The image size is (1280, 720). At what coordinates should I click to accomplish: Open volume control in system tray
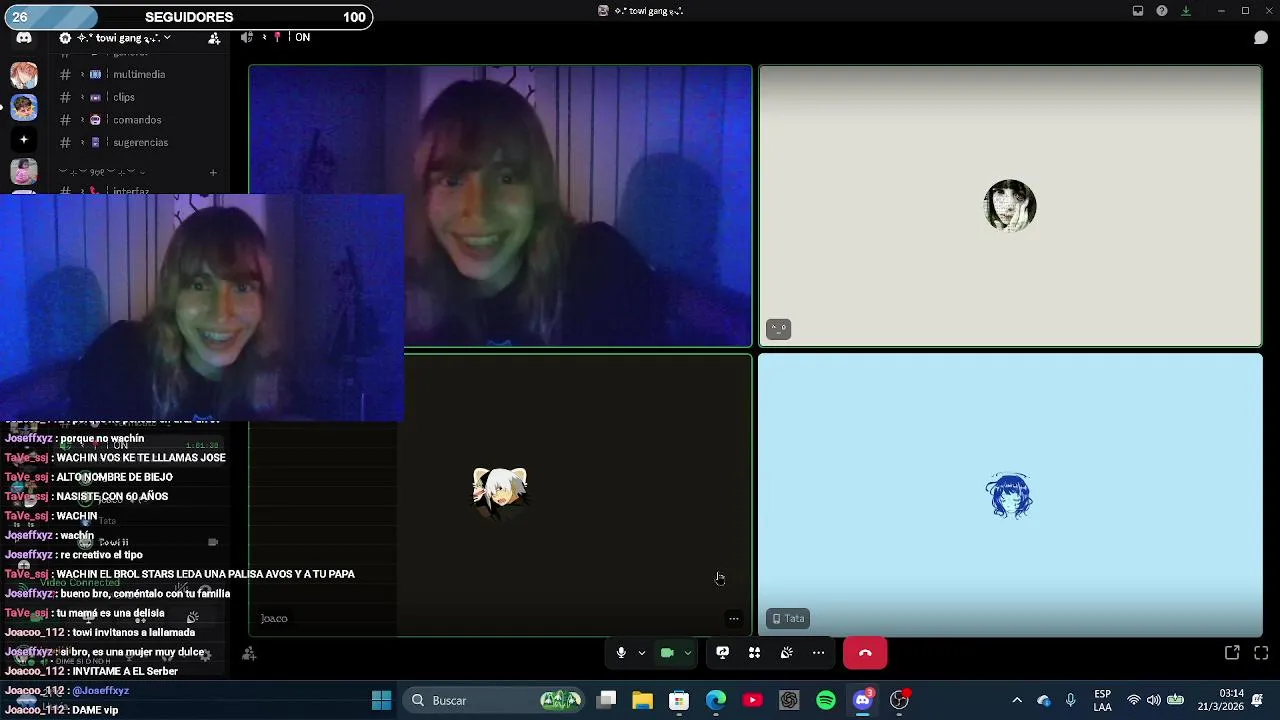pyautogui.click(x=1154, y=700)
